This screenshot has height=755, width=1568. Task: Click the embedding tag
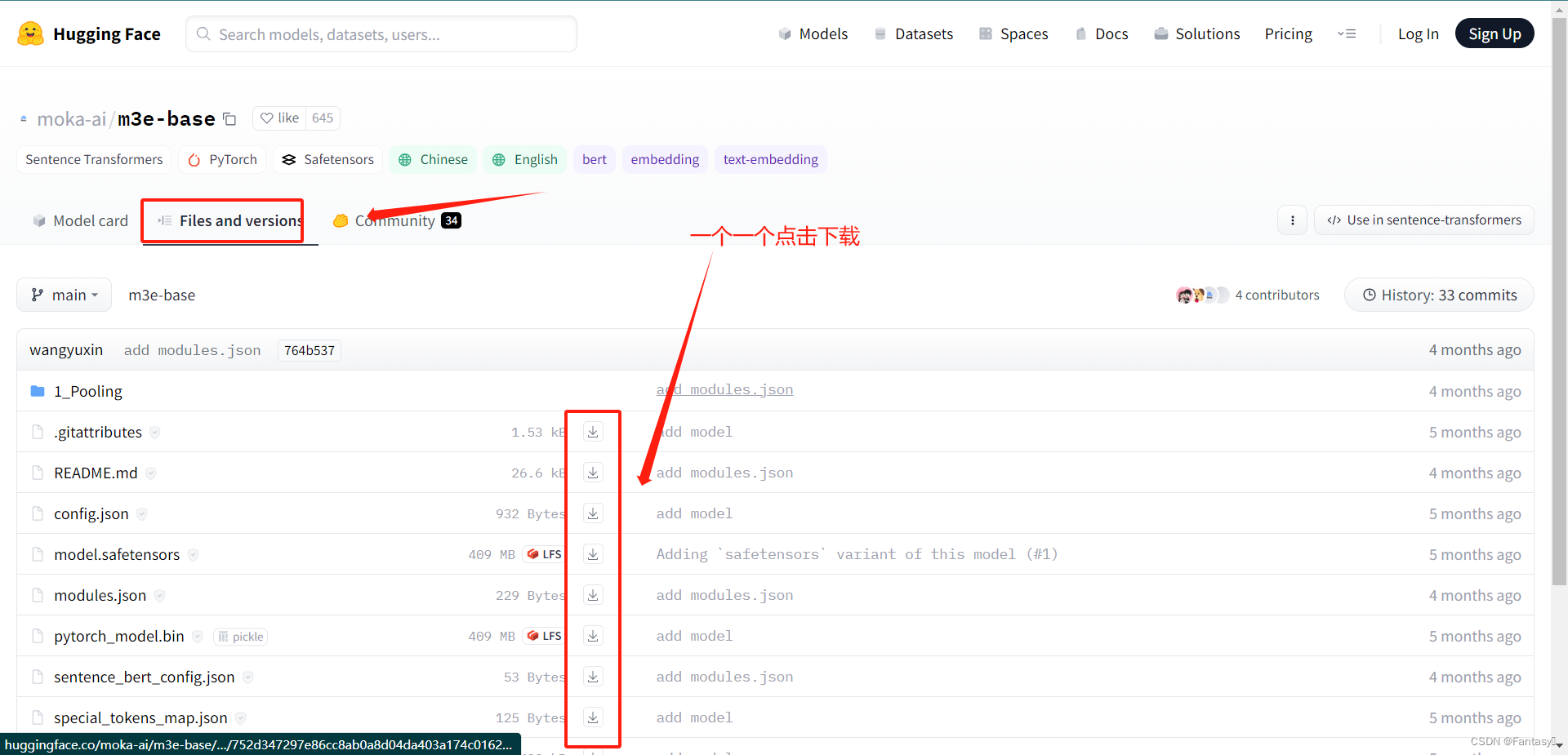coord(665,160)
